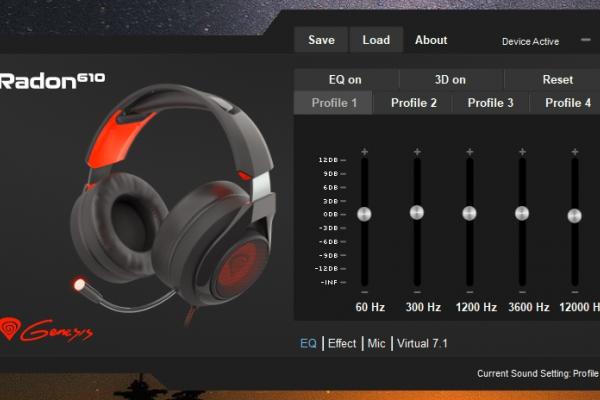
Task: Click the Radon 610 title logo
Action: point(52,80)
